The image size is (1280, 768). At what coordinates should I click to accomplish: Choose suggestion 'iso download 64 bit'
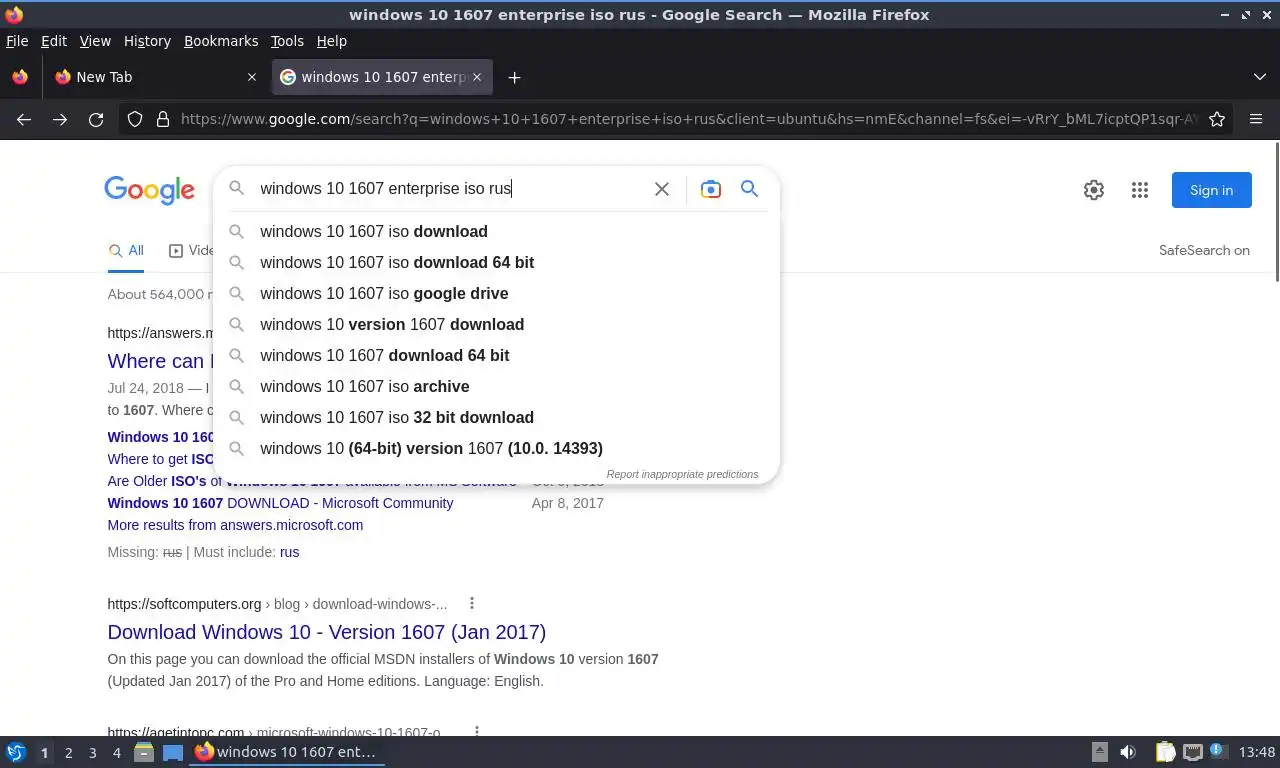496,262
